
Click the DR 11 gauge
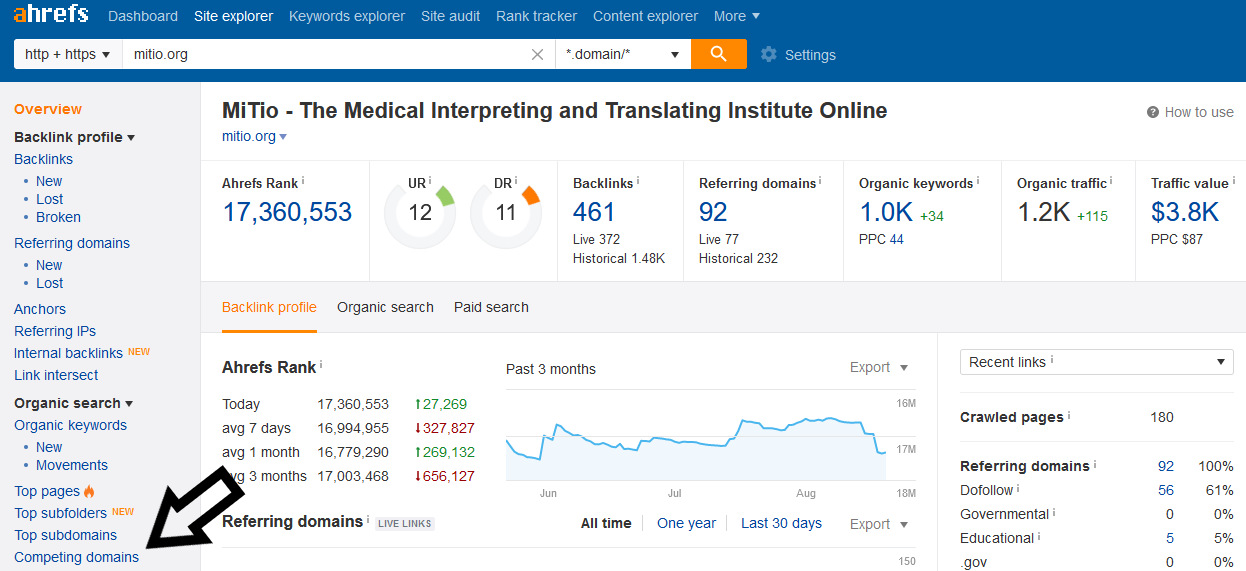(506, 213)
